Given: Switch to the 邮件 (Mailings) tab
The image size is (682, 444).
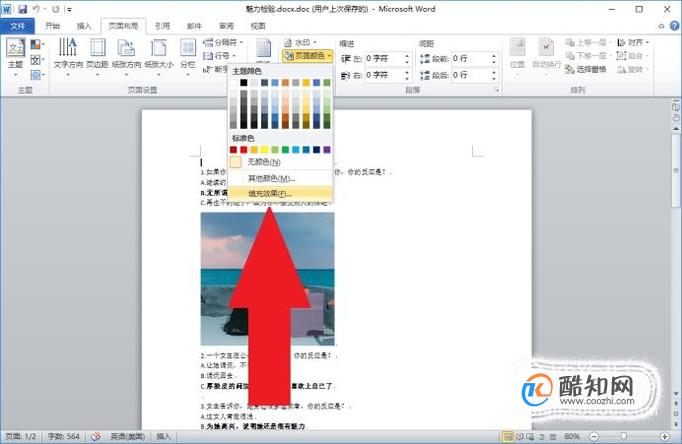Looking at the screenshot, I should pyautogui.click(x=194, y=26).
